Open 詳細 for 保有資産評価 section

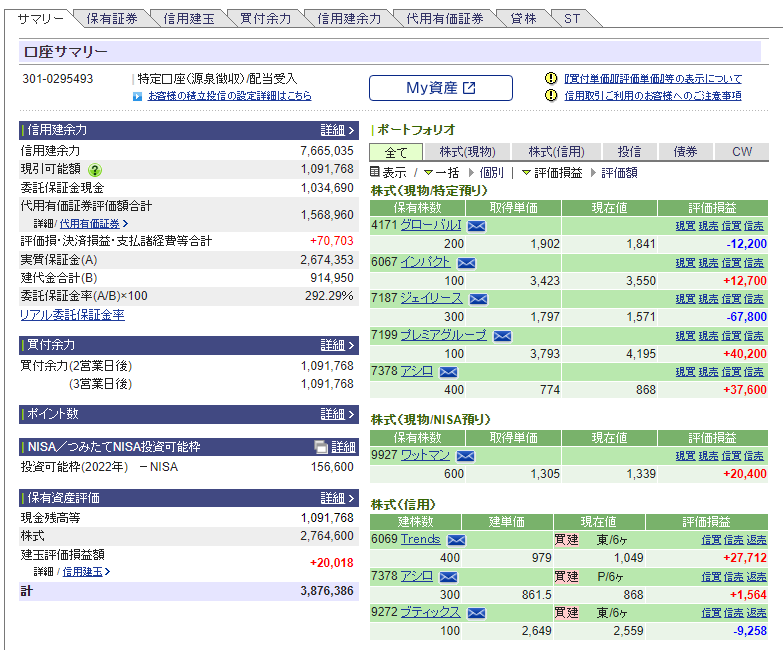click(x=338, y=498)
